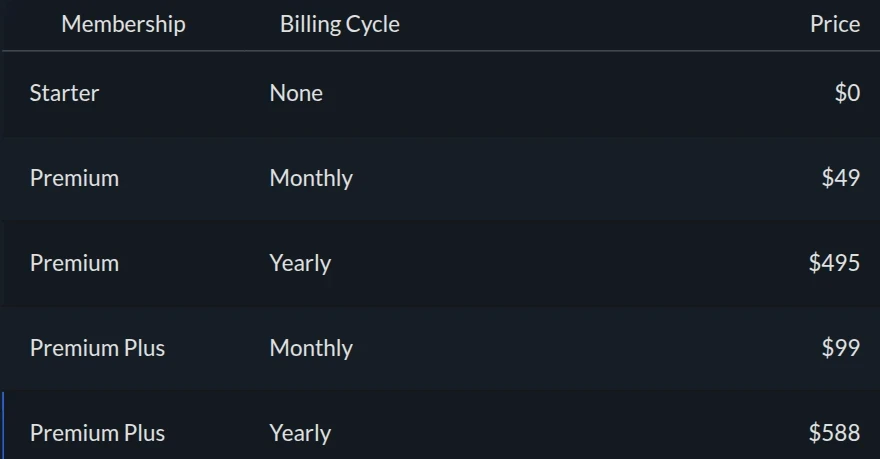Screen dimensions: 880x459
Task: Select the Starter membership cell
Action: coord(65,93)
